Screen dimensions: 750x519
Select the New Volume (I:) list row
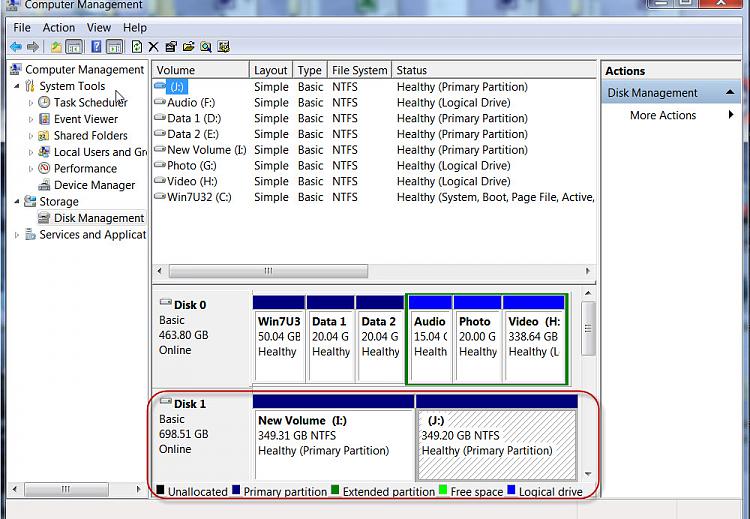(374, 150)
